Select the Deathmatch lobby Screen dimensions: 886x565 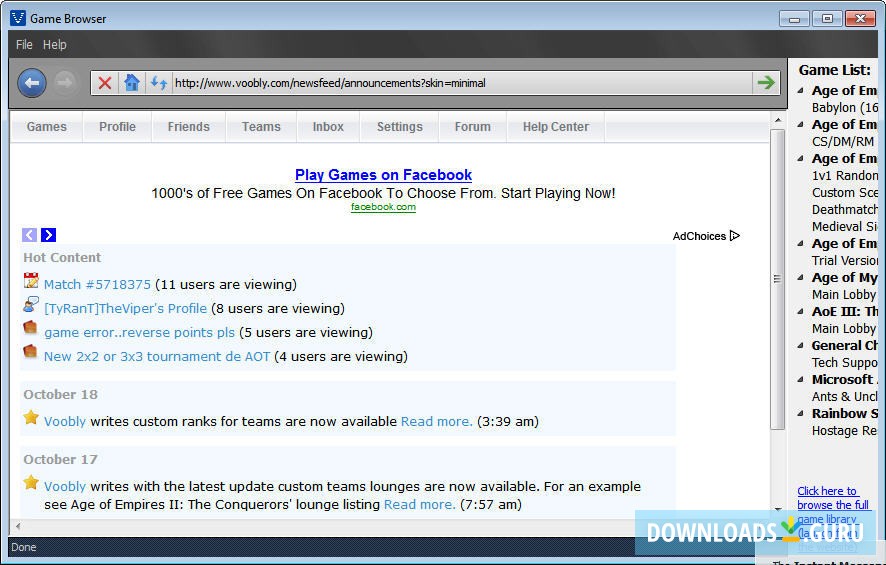click(x=844, y=210)
